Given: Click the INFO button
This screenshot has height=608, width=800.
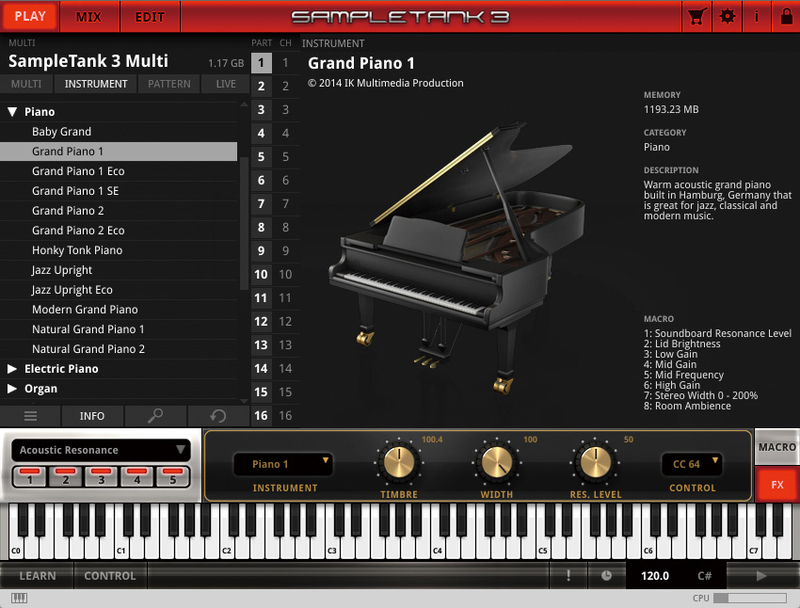Looking at the screenshot, I should [x=92, y=416].
